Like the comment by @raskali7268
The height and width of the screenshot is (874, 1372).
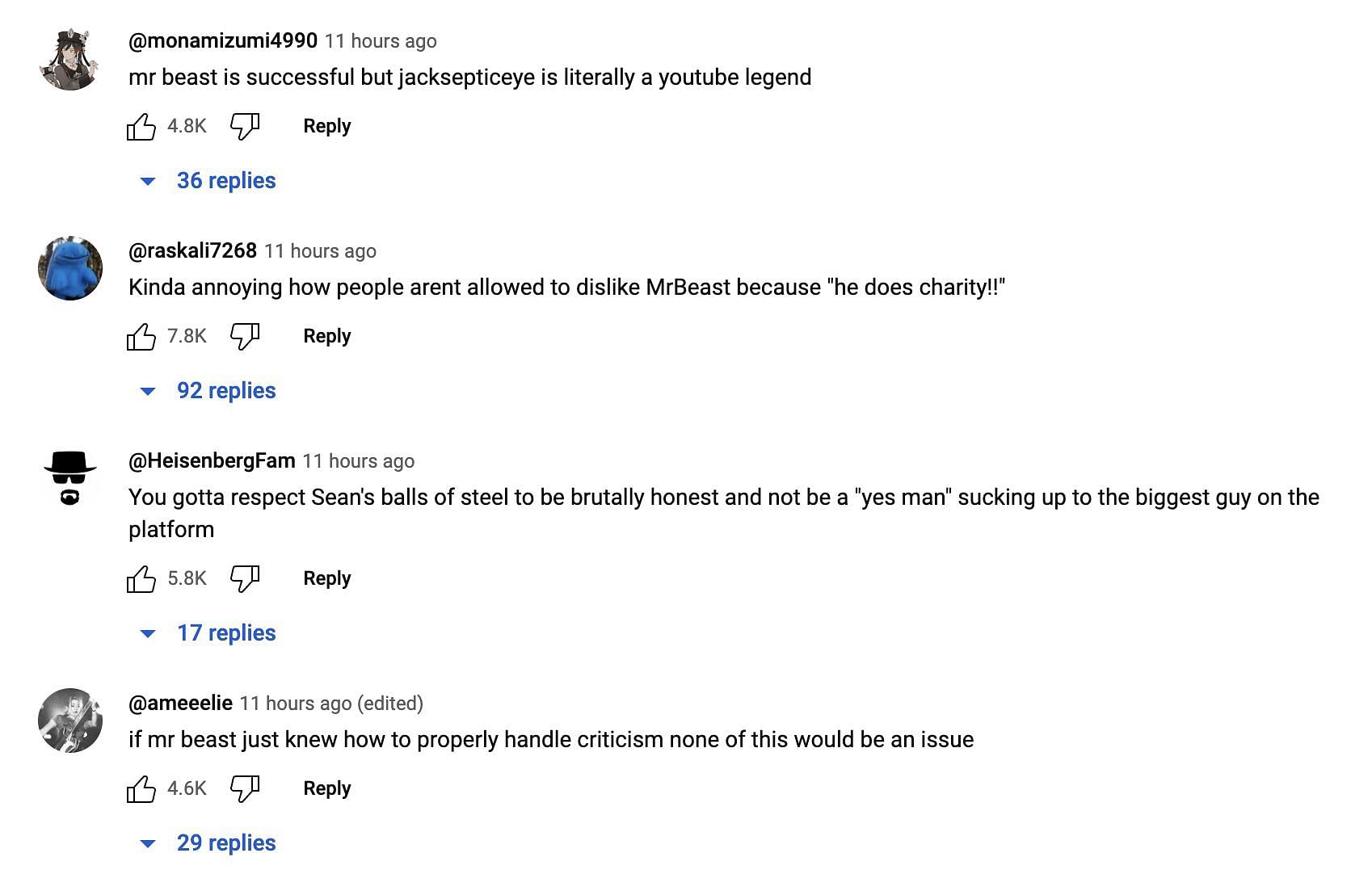tap(141, 336)
